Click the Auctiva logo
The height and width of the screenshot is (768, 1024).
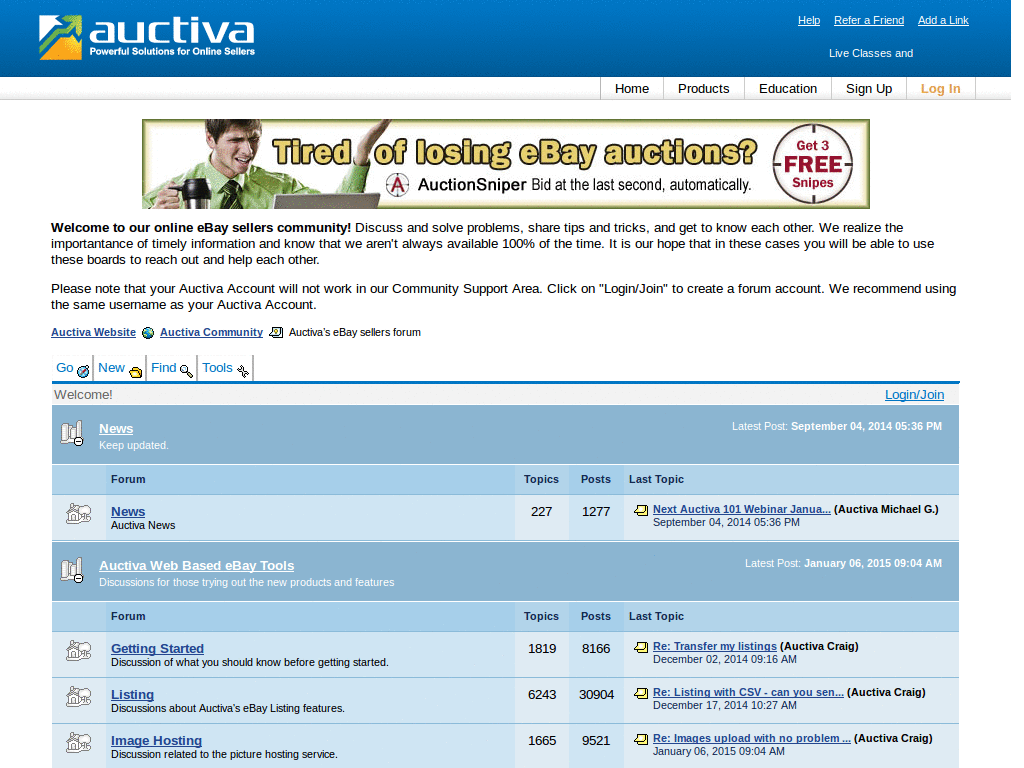pos(147,37)
